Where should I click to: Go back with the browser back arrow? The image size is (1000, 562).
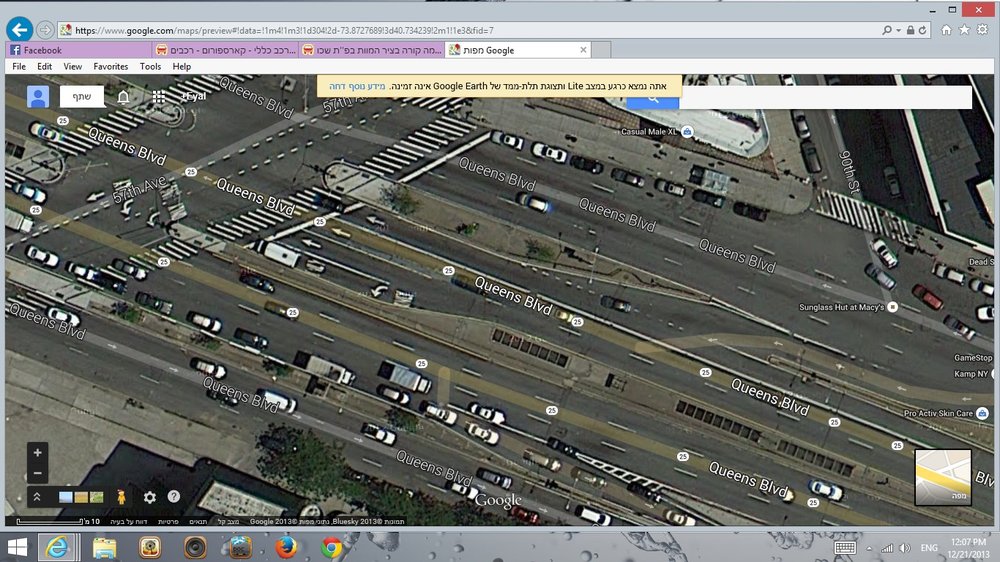pyautogui.click(x=20, y=29)
